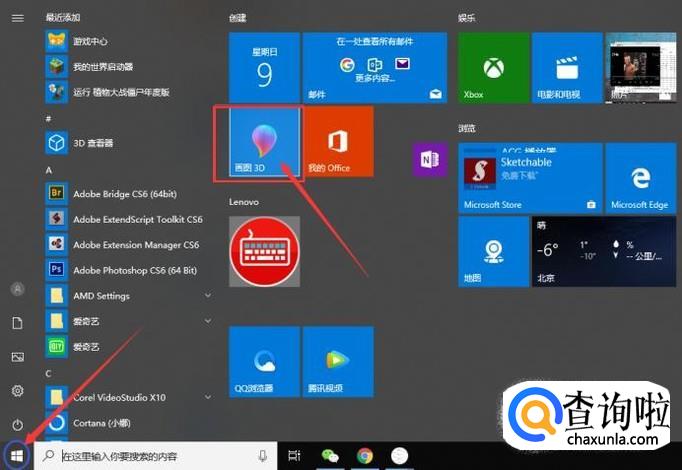This screenshot has width=682, height=470.
Task: Open WeChat from the taskbar
Action: [330, 456]
